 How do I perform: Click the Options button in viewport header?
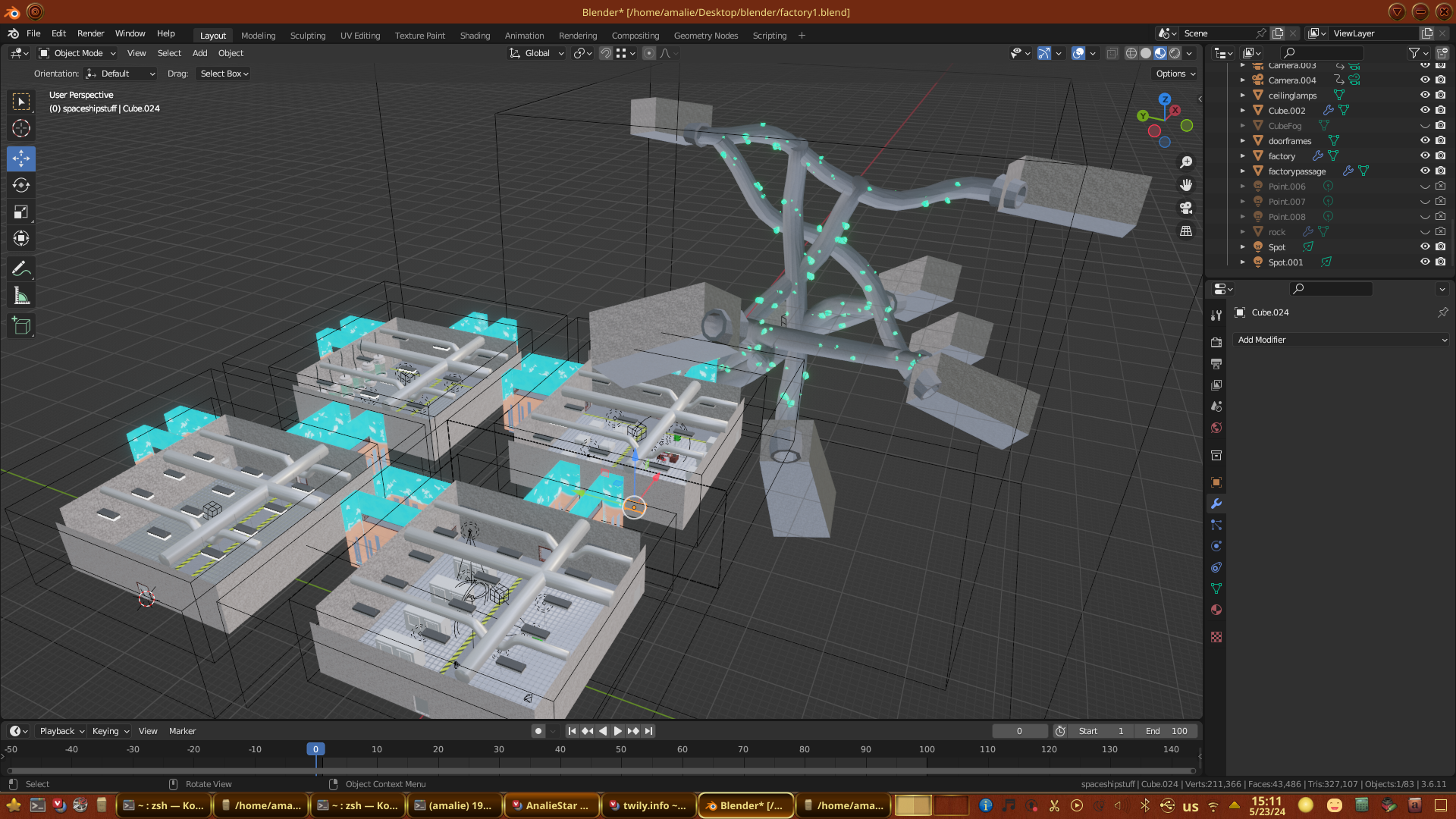(x=1175, y=74)
